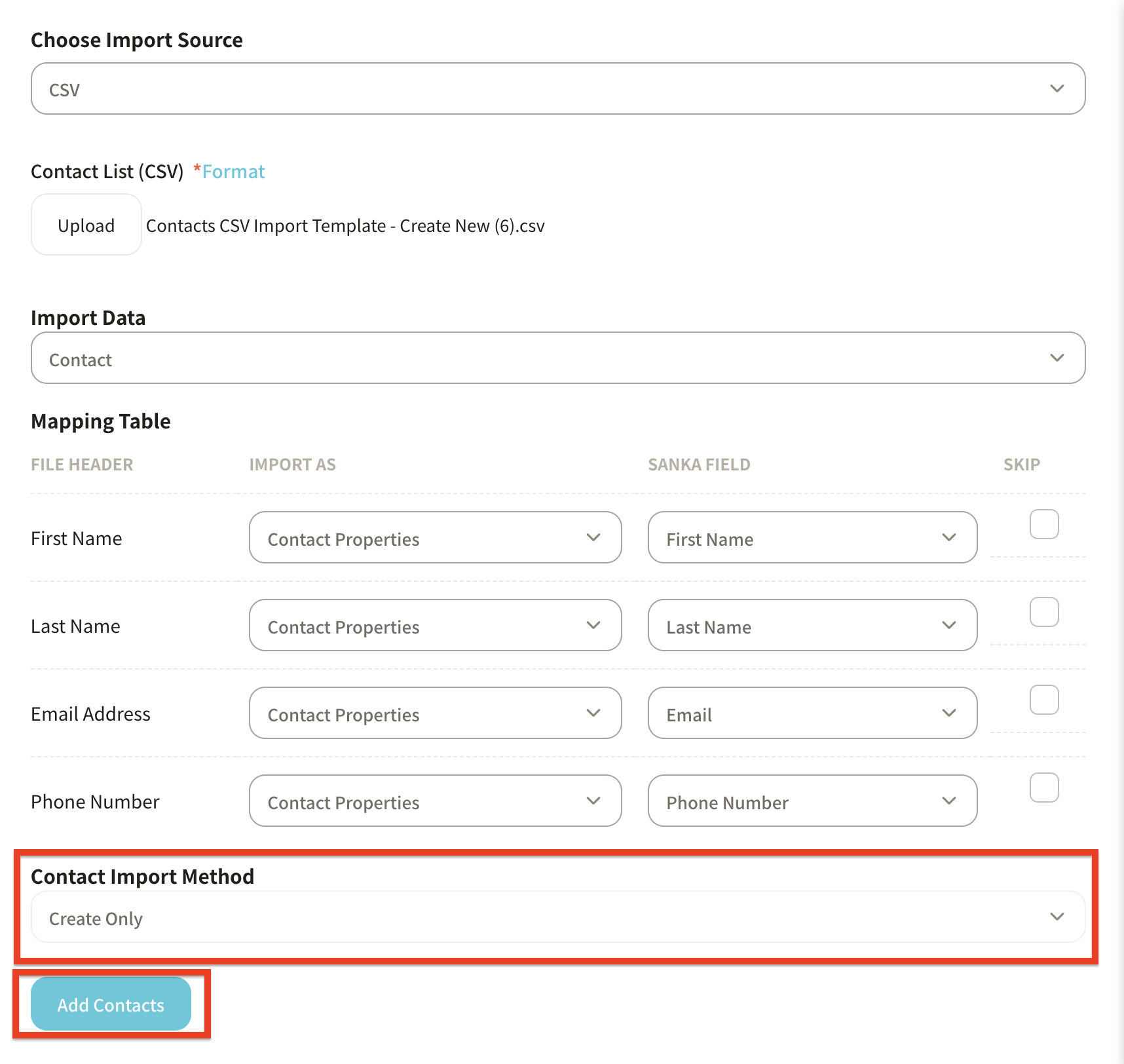
Task: Expand the Contact Import Method dropdown
Action: [x=557, y=917]
